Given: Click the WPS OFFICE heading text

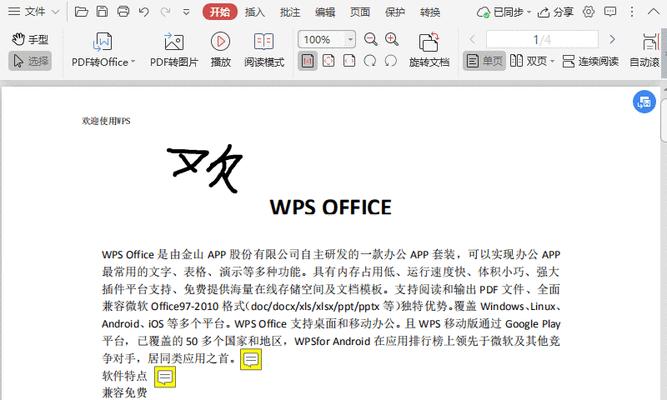Looking at the screenshot, I should pos(331,207).
